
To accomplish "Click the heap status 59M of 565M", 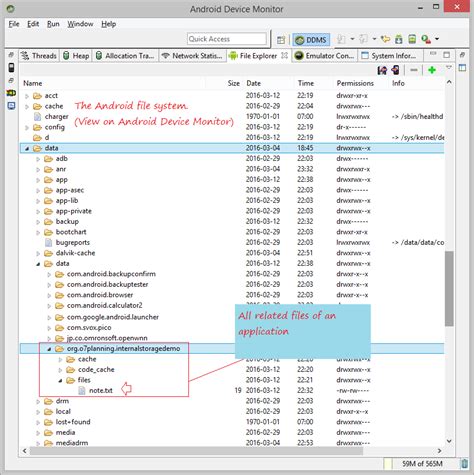I will [422, 464].
